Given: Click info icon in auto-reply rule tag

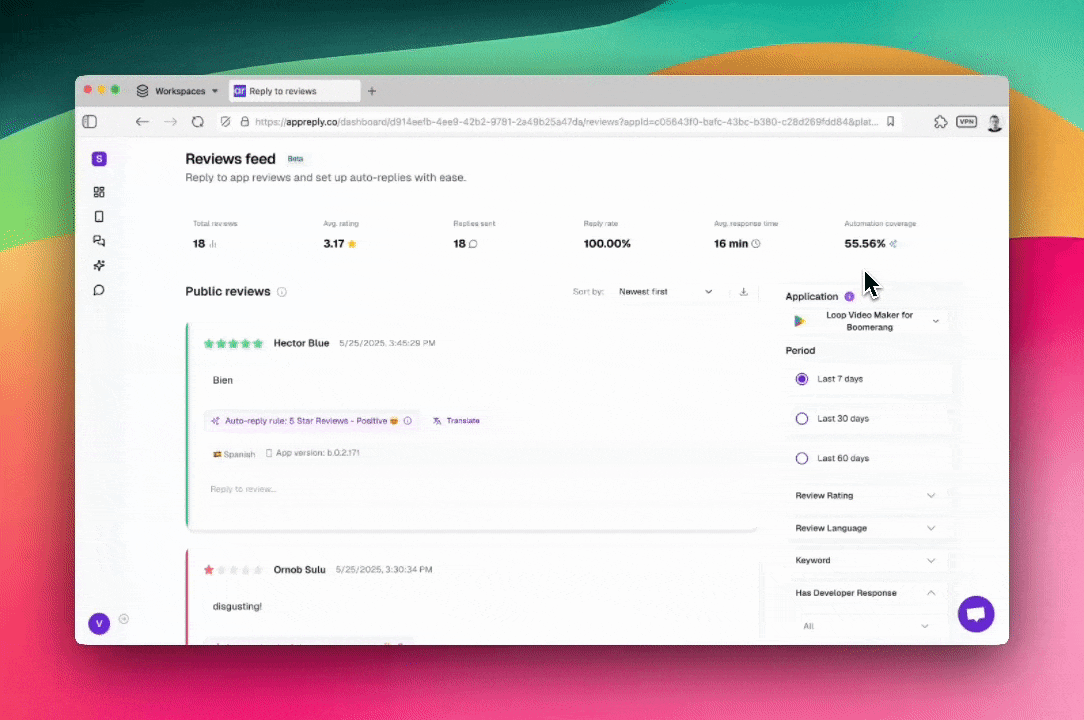Looking at the screenshot, I should (408, 421).
